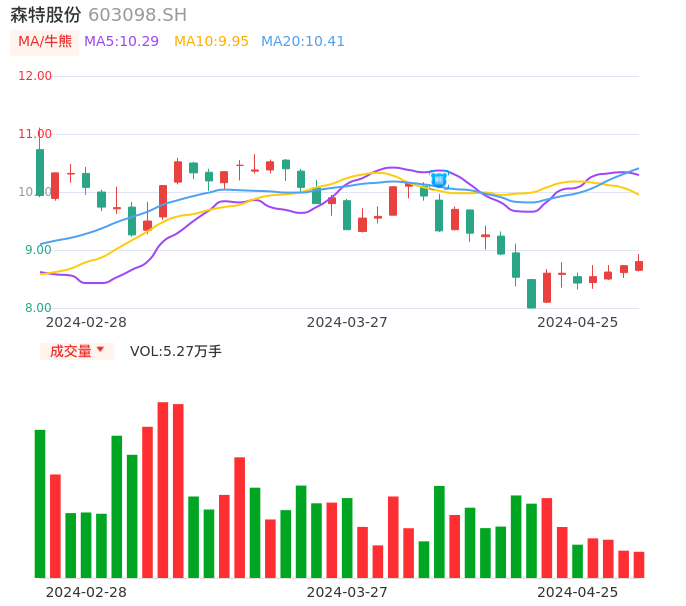Toggle the MA20:10.41 legend label
The image size is (686, 606).
click(x=302, y=42)
